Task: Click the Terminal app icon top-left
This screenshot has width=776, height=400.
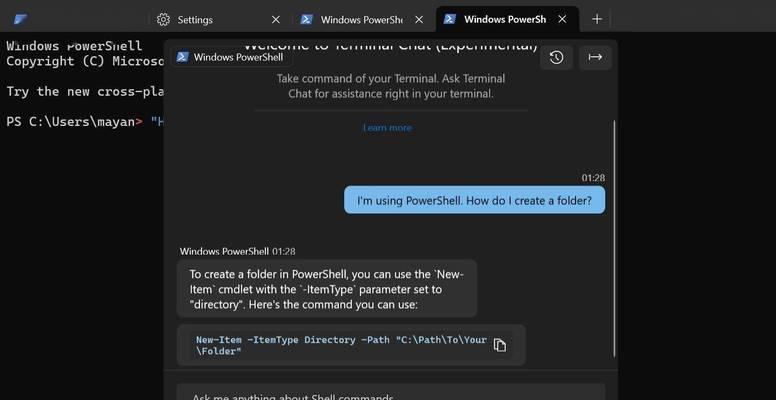Action: pyautogui.click(x=21, y=19)
